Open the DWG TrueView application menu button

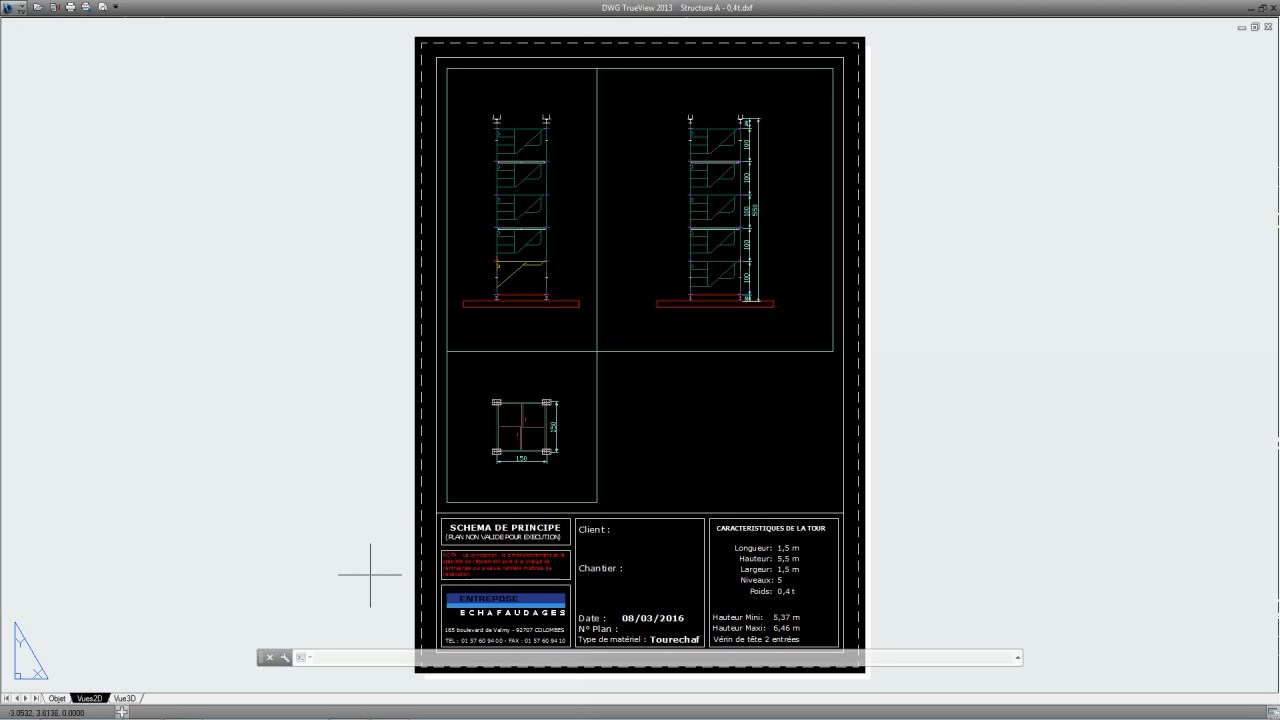[13, 7]
